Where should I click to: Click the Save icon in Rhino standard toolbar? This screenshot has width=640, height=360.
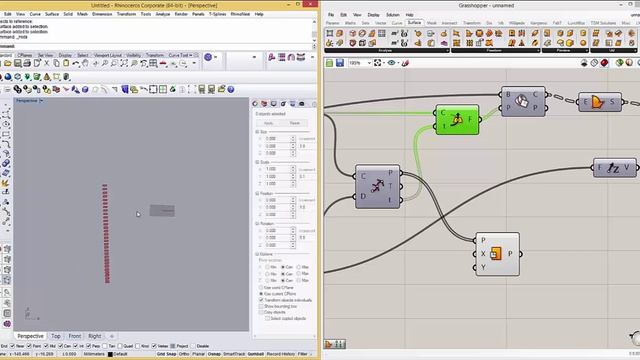[x=18, y=63]
